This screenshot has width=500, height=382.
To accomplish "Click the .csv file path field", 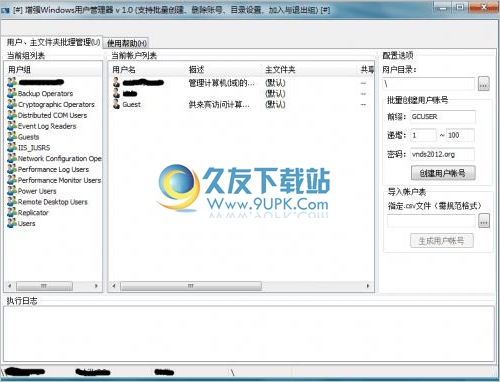I will (431, 221).
